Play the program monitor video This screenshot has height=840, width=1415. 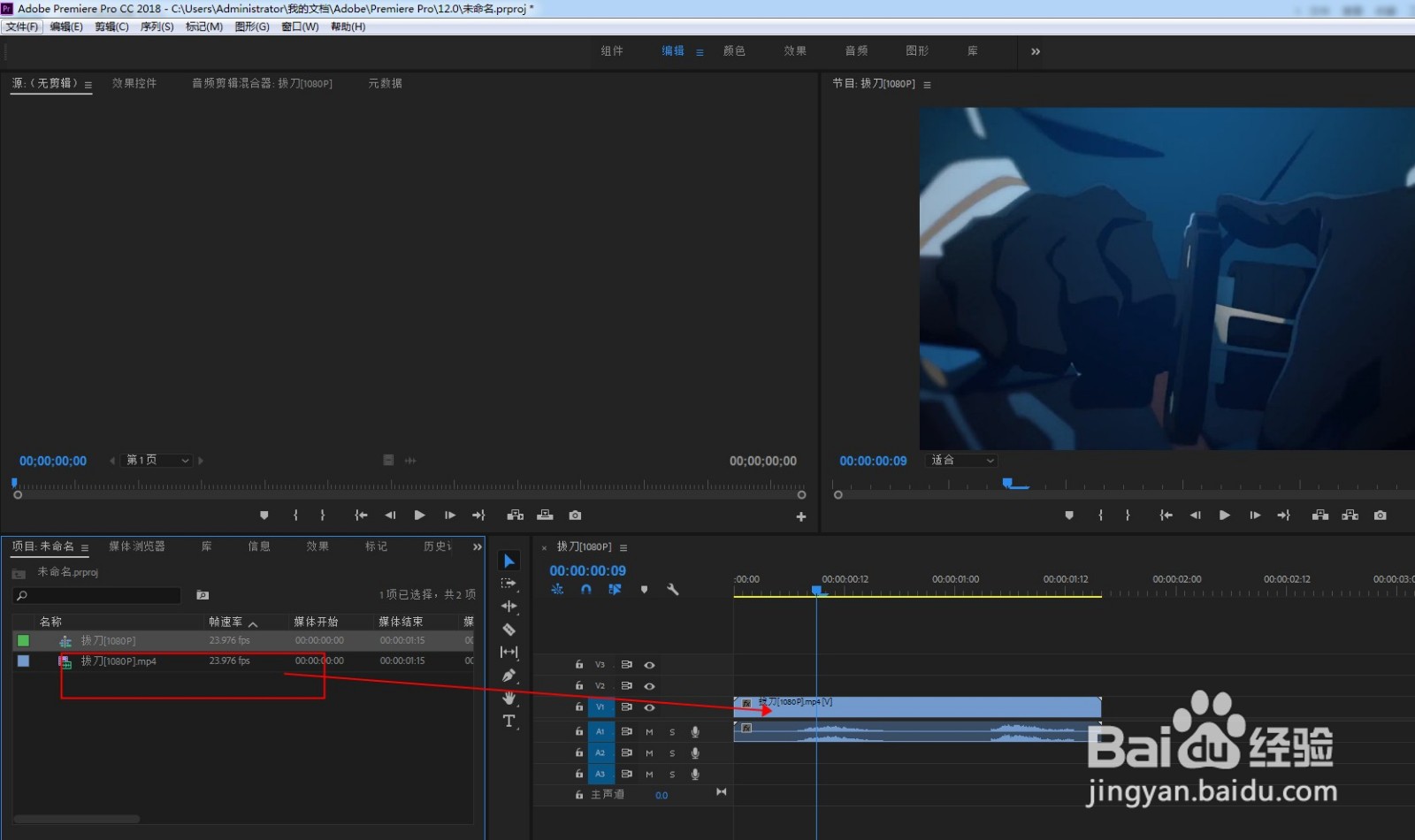pyautogui.click(x=1225, y=515)
